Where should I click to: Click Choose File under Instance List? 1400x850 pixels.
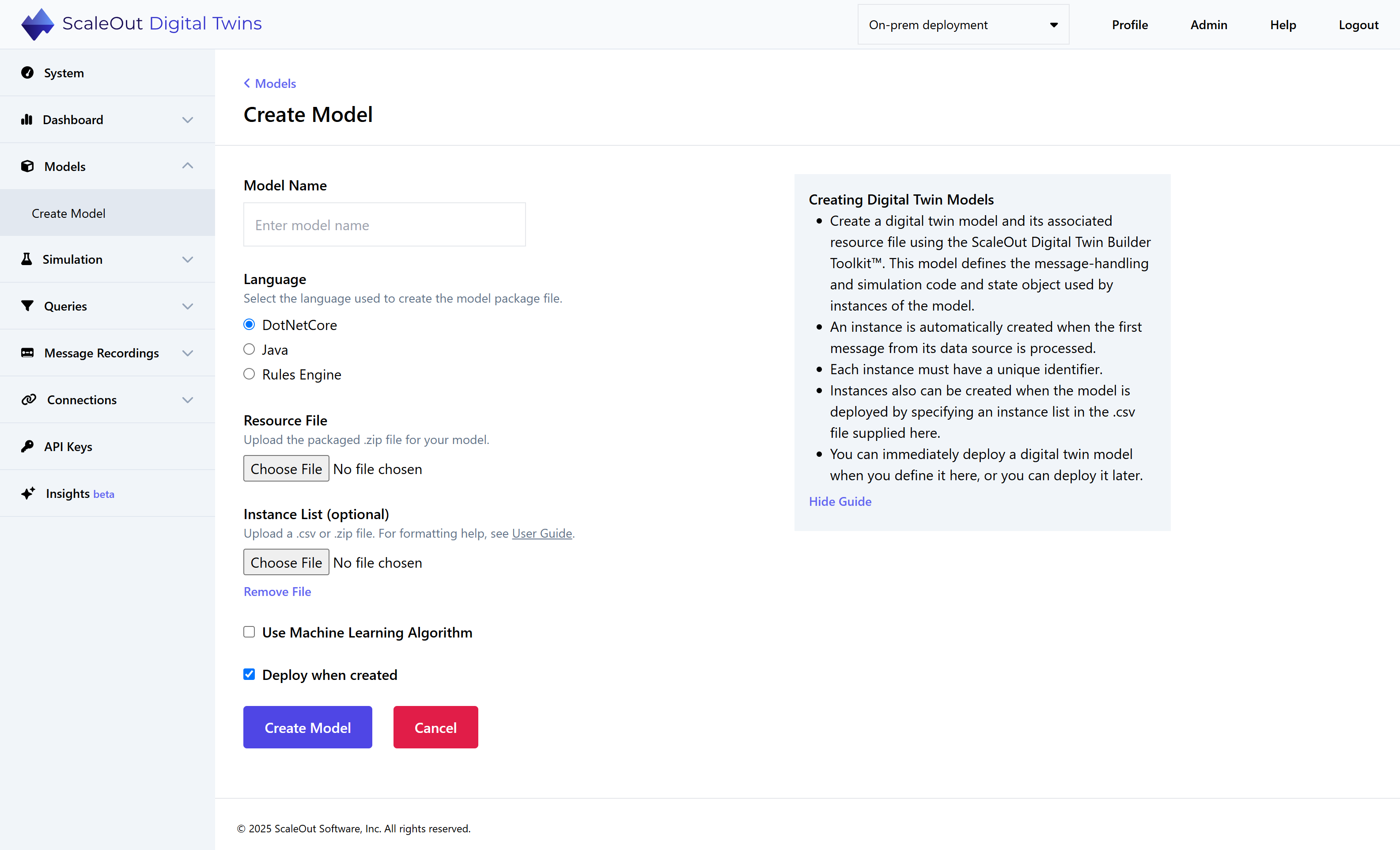pyautogui.click(x=286, y=562)
